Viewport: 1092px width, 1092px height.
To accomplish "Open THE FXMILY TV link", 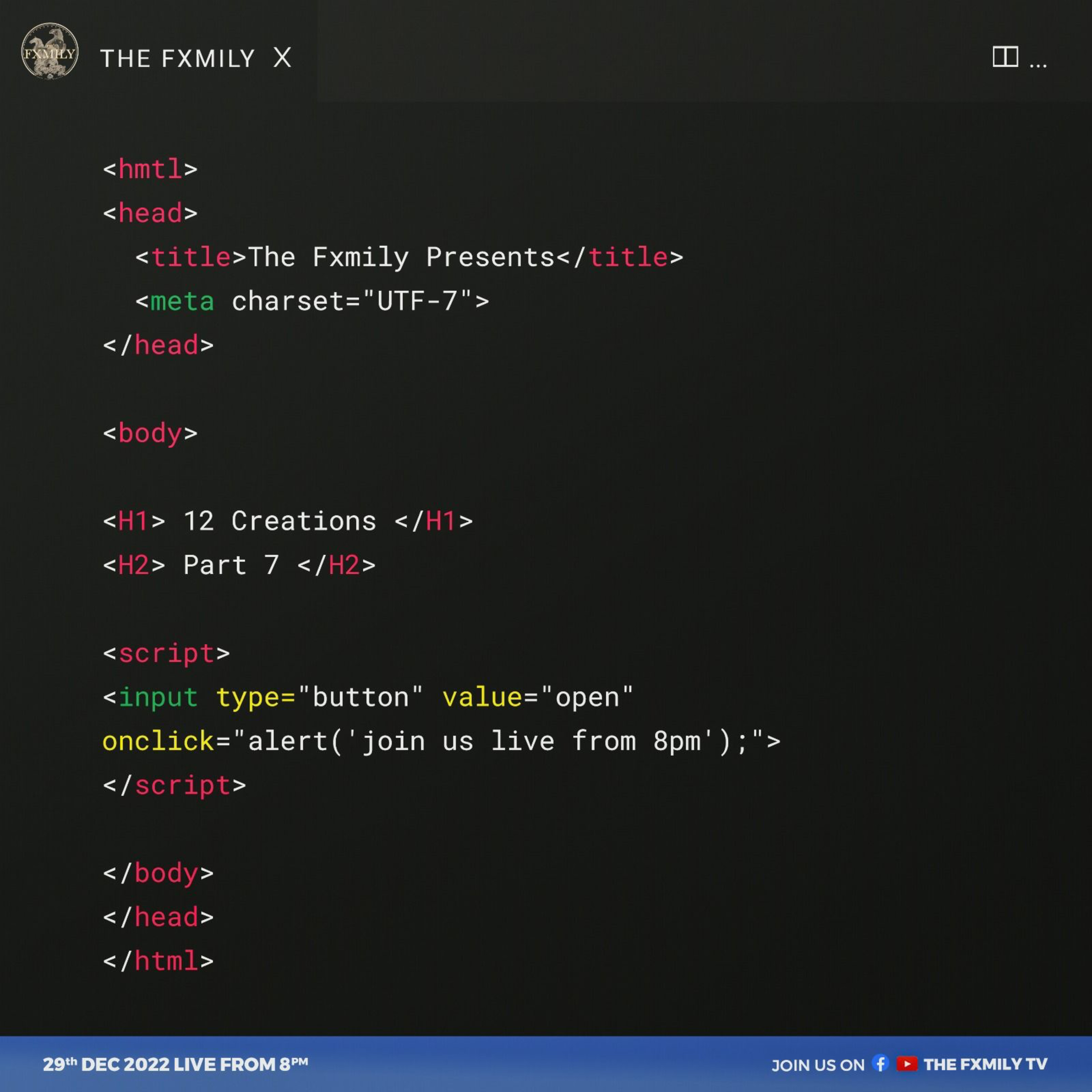I will 985,1064.
